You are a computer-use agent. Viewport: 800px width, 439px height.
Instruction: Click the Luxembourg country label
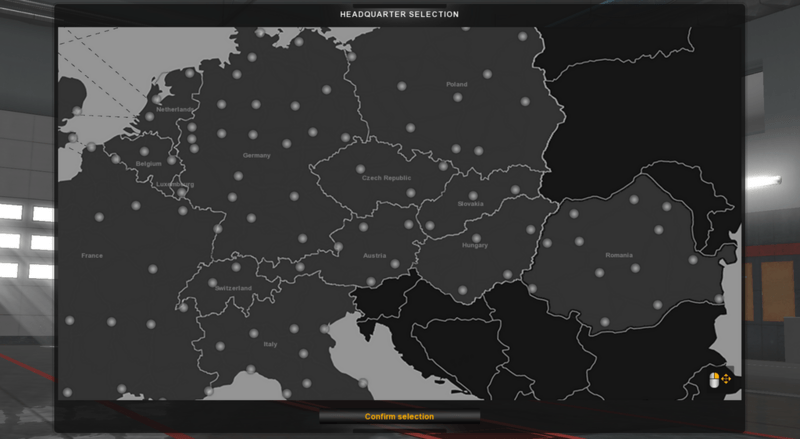pyautogui.click(x=175, y=184)
